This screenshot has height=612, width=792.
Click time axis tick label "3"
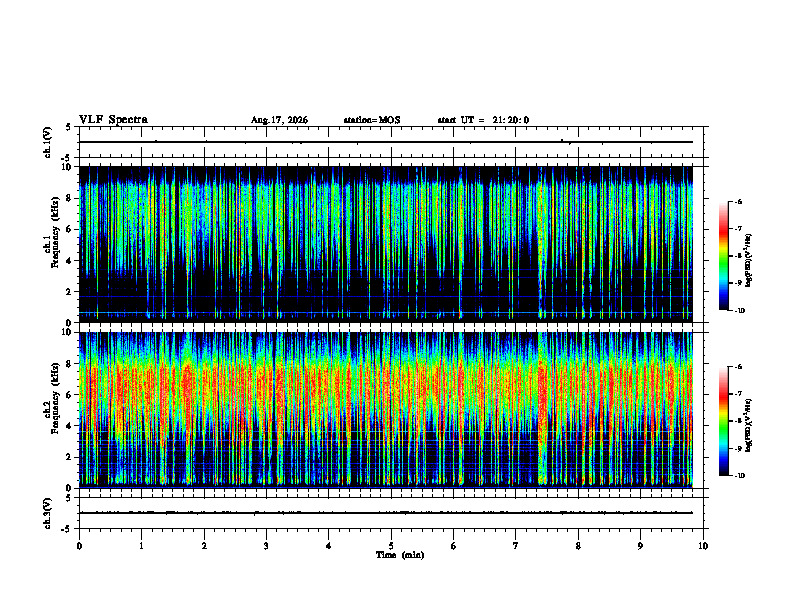266,546
